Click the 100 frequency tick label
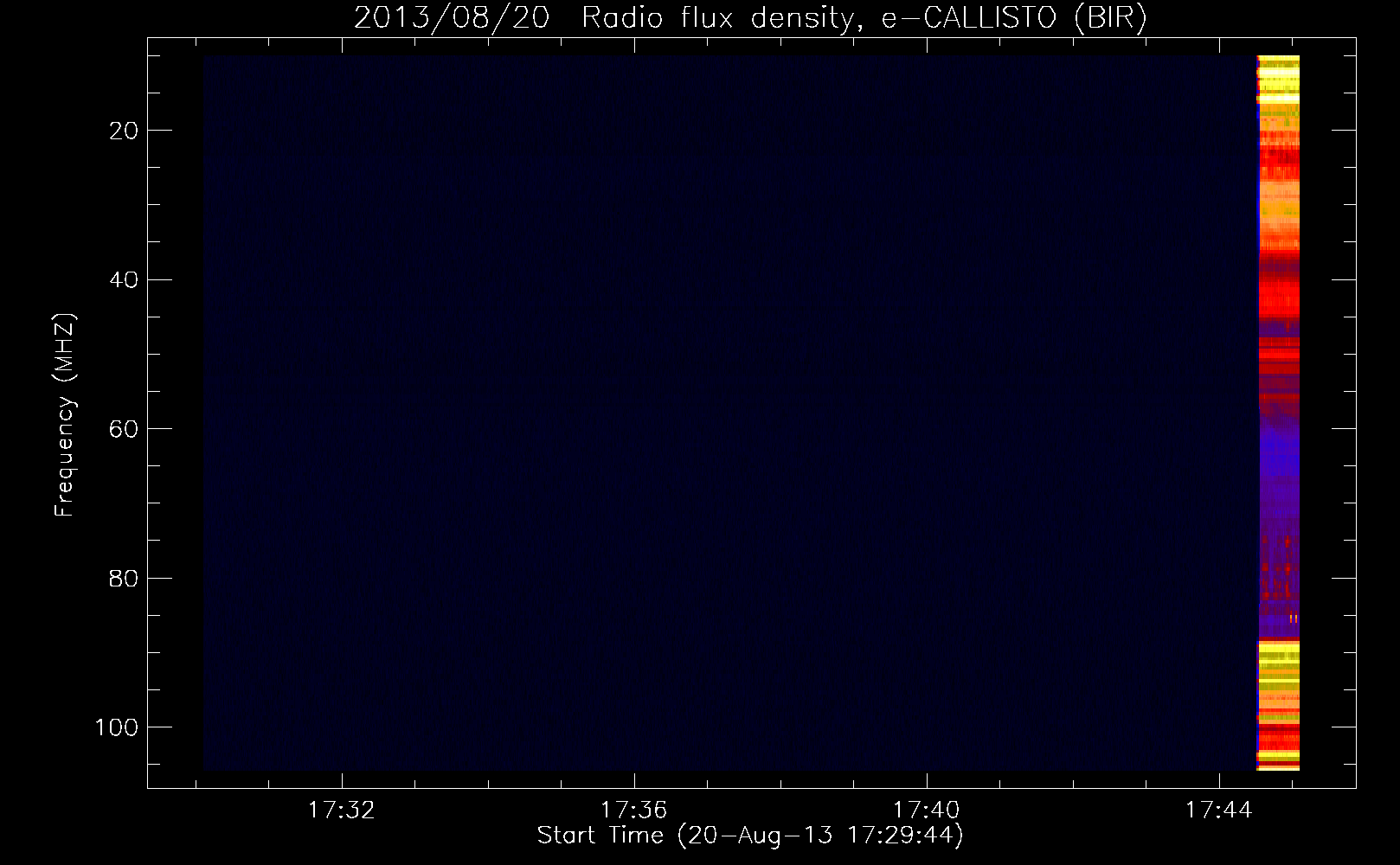Screen dimensions: 1400x865 click(x=117, y=727)
